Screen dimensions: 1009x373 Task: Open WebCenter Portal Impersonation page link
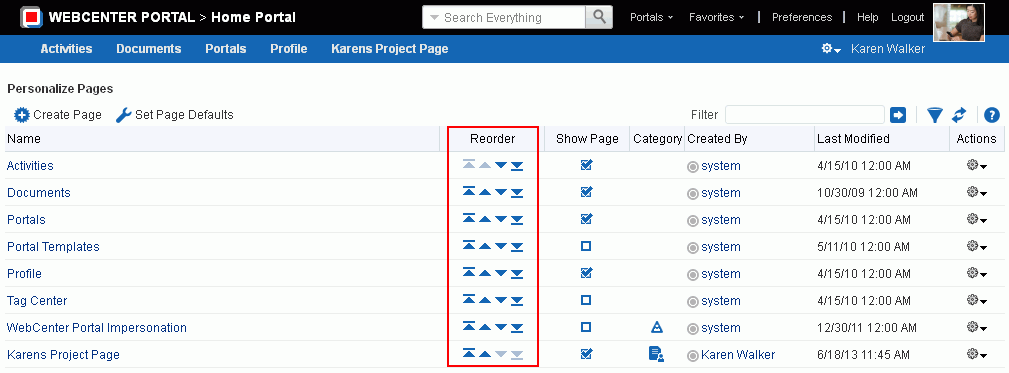pos(97,328)
